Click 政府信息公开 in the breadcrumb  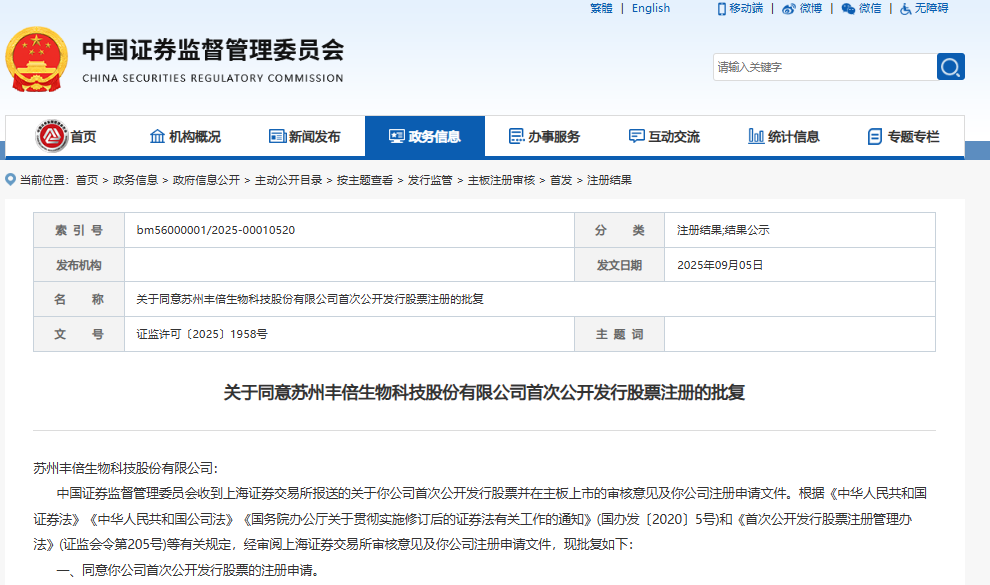[x=206, y=180]
